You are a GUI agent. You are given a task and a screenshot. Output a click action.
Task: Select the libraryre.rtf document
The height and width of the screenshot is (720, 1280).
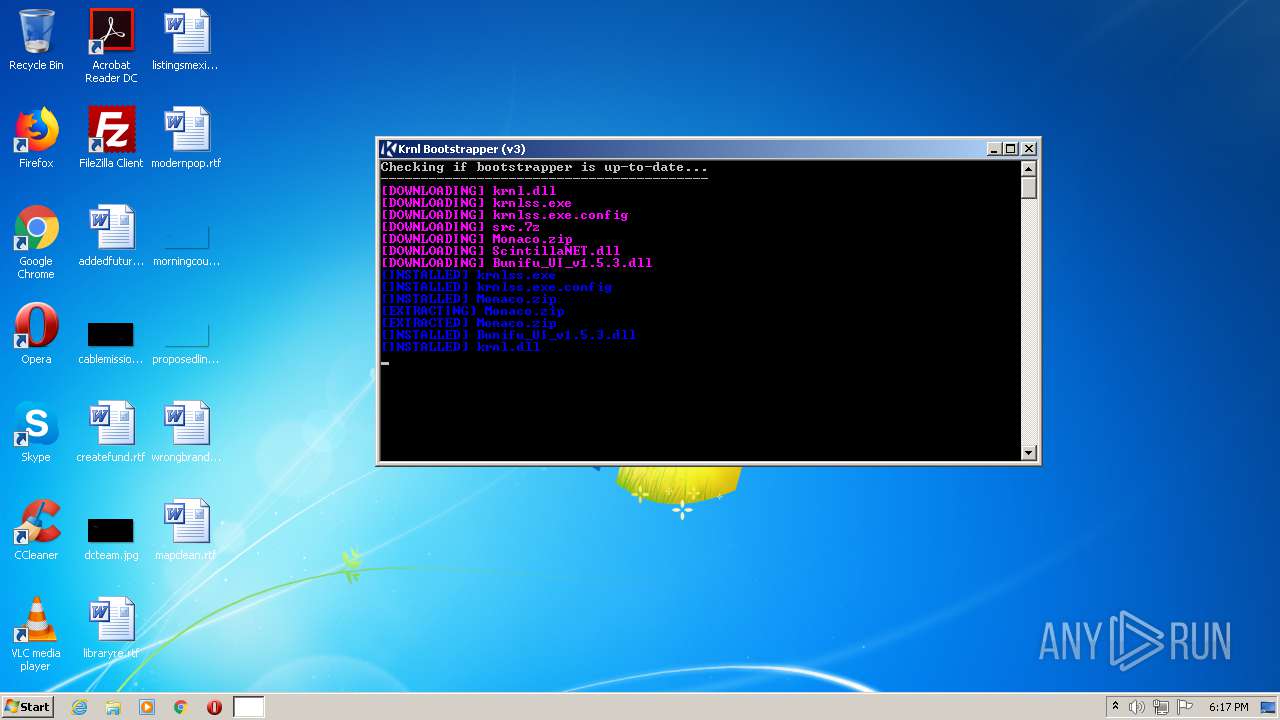[111, 628]
